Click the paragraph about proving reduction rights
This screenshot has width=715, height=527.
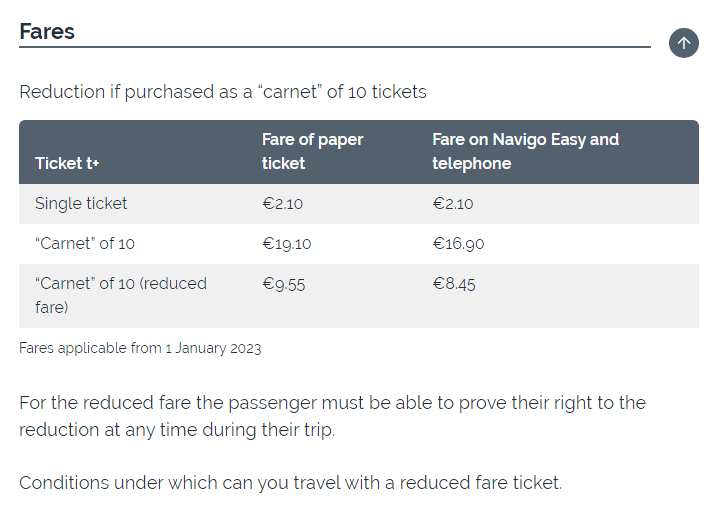(332, 416)
